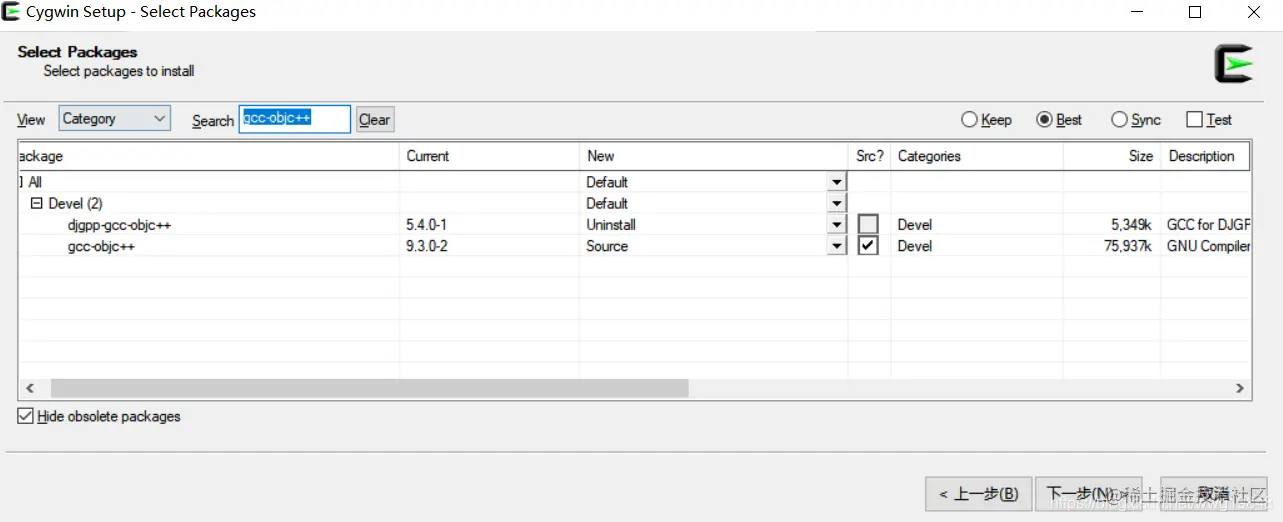Tick Src? checkbox for djgpp-gcc-objc++
Screen dimensions: 1283x522
coord(868,225)
